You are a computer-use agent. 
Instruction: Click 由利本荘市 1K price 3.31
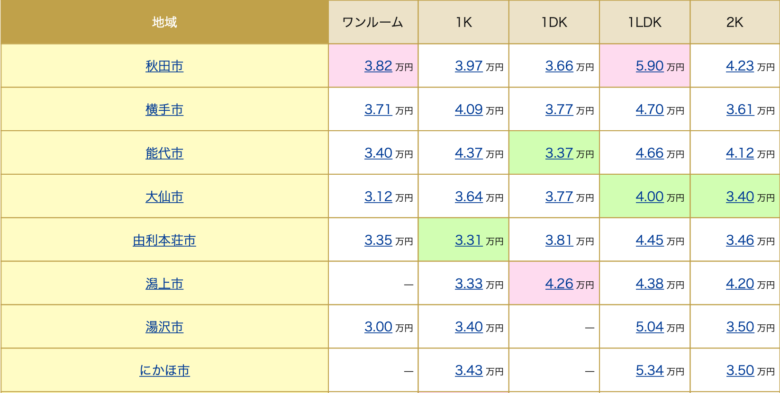point(469,241)
